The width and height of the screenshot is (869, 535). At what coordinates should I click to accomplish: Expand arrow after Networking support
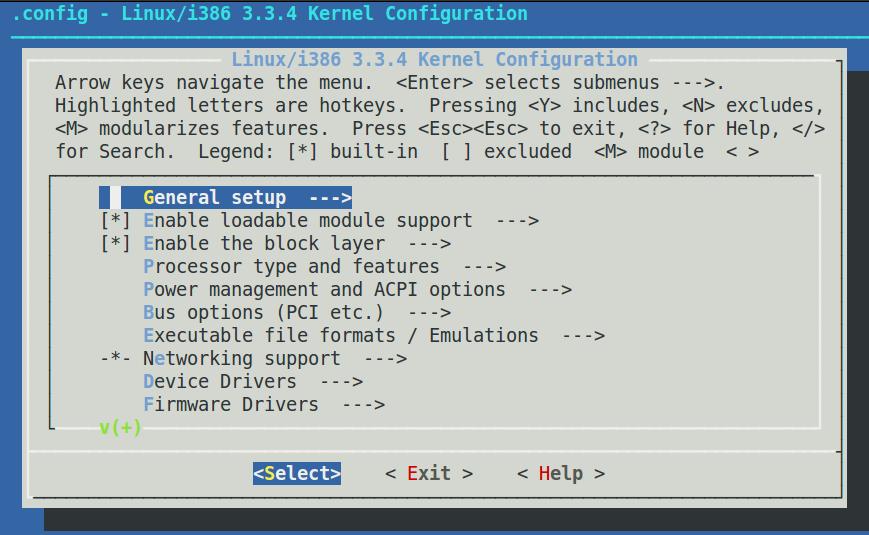point(386,359)
